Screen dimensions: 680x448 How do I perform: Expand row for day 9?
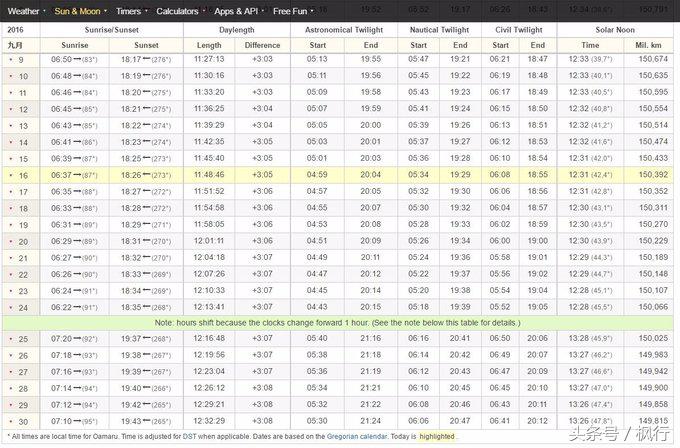[11, 59]
